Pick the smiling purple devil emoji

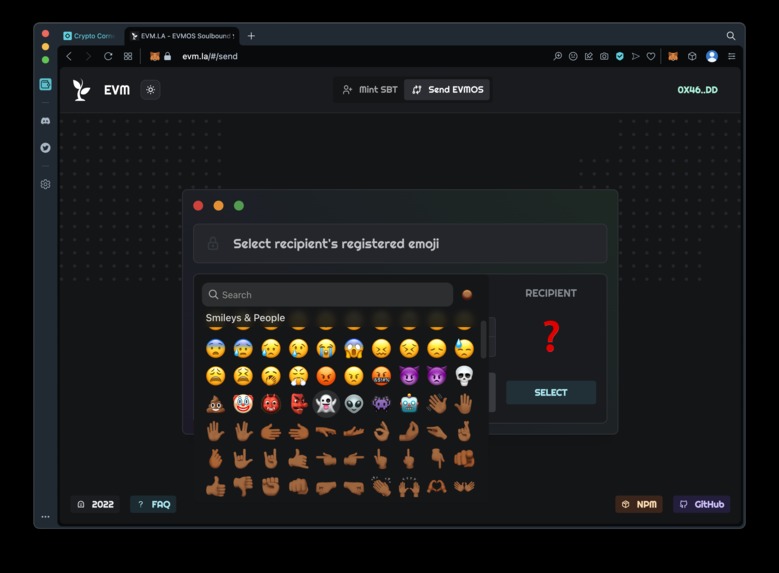click(409, 376)
